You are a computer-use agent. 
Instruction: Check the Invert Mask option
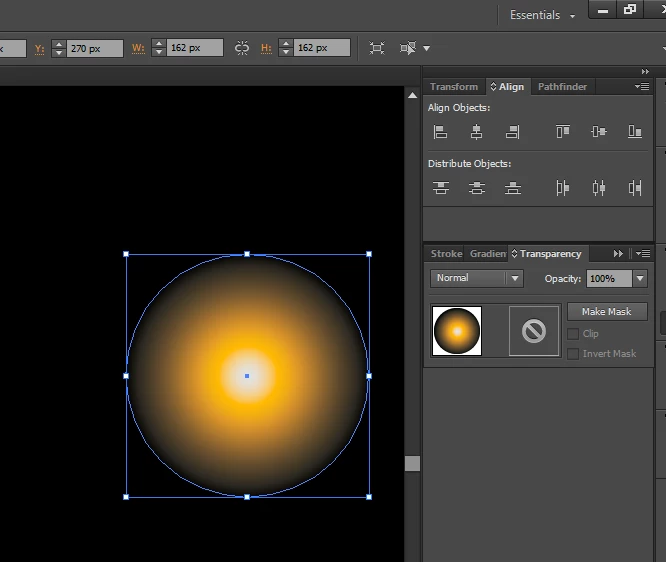[573, 354]
